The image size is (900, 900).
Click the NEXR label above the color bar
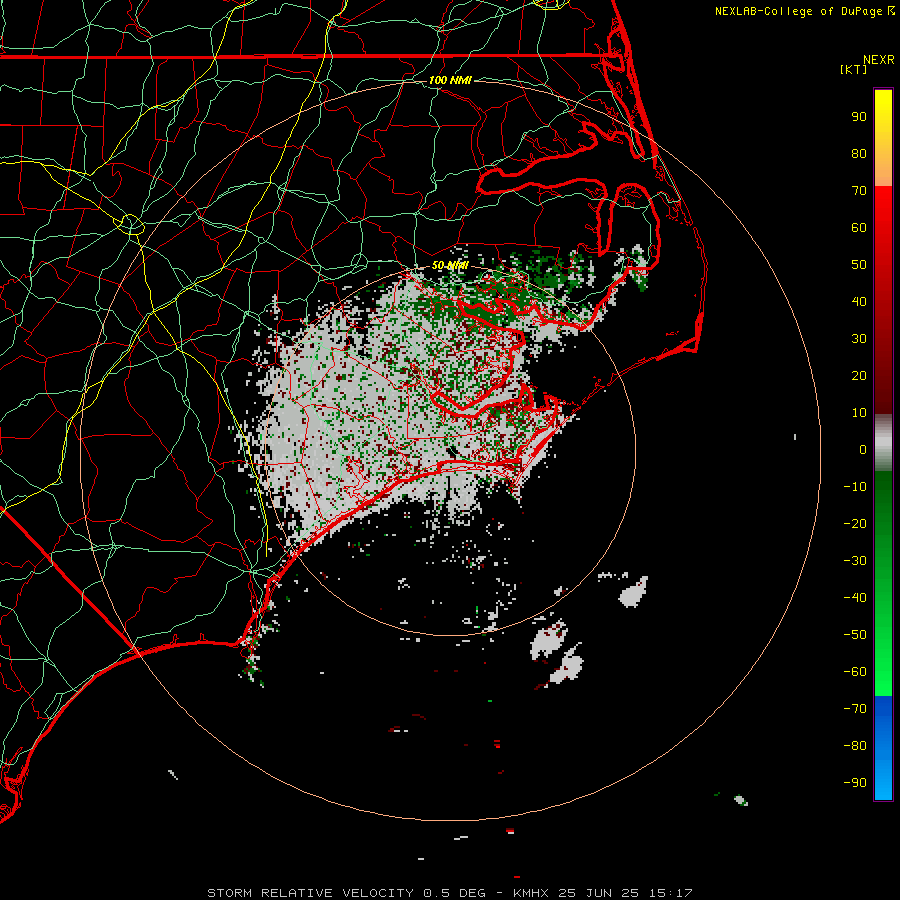(879, 60)
